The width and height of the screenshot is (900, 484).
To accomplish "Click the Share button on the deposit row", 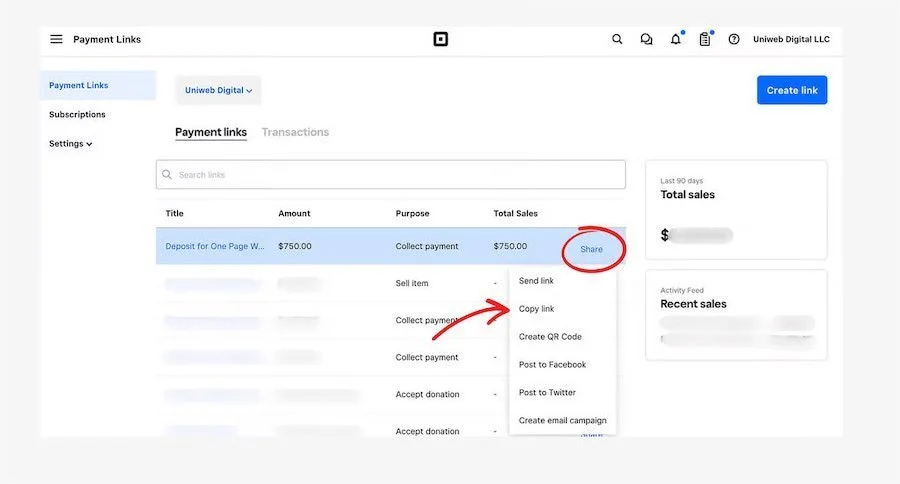I will pos(591,249).
